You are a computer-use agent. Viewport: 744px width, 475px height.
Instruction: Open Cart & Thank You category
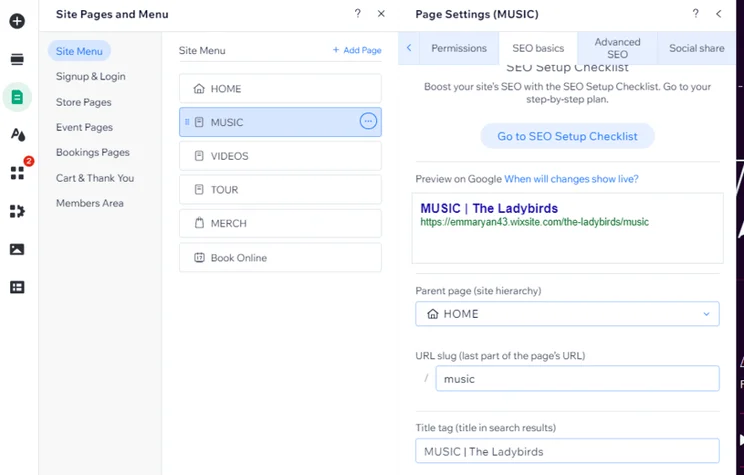tap(95, 178)
